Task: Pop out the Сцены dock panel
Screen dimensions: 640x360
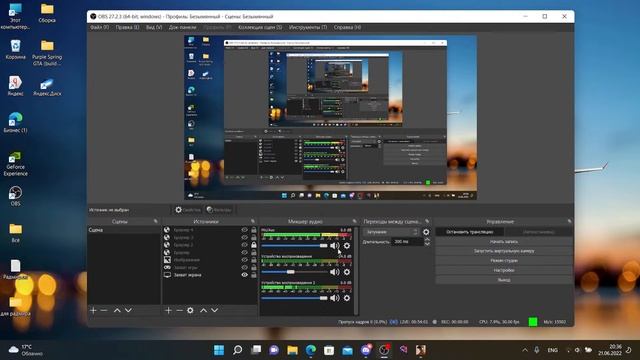Action: click(156, 221)
